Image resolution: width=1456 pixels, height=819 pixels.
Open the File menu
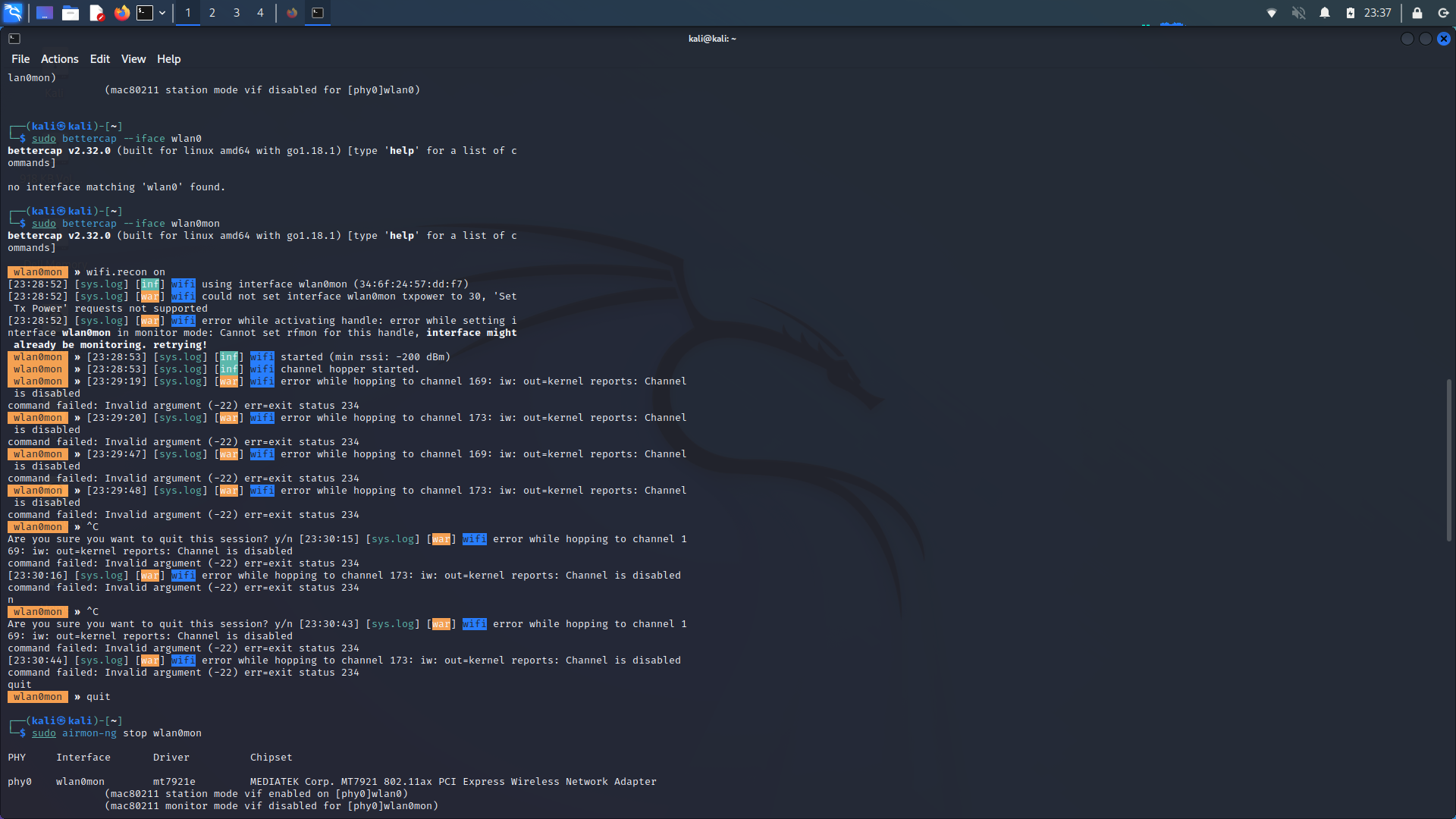point(20,59)
